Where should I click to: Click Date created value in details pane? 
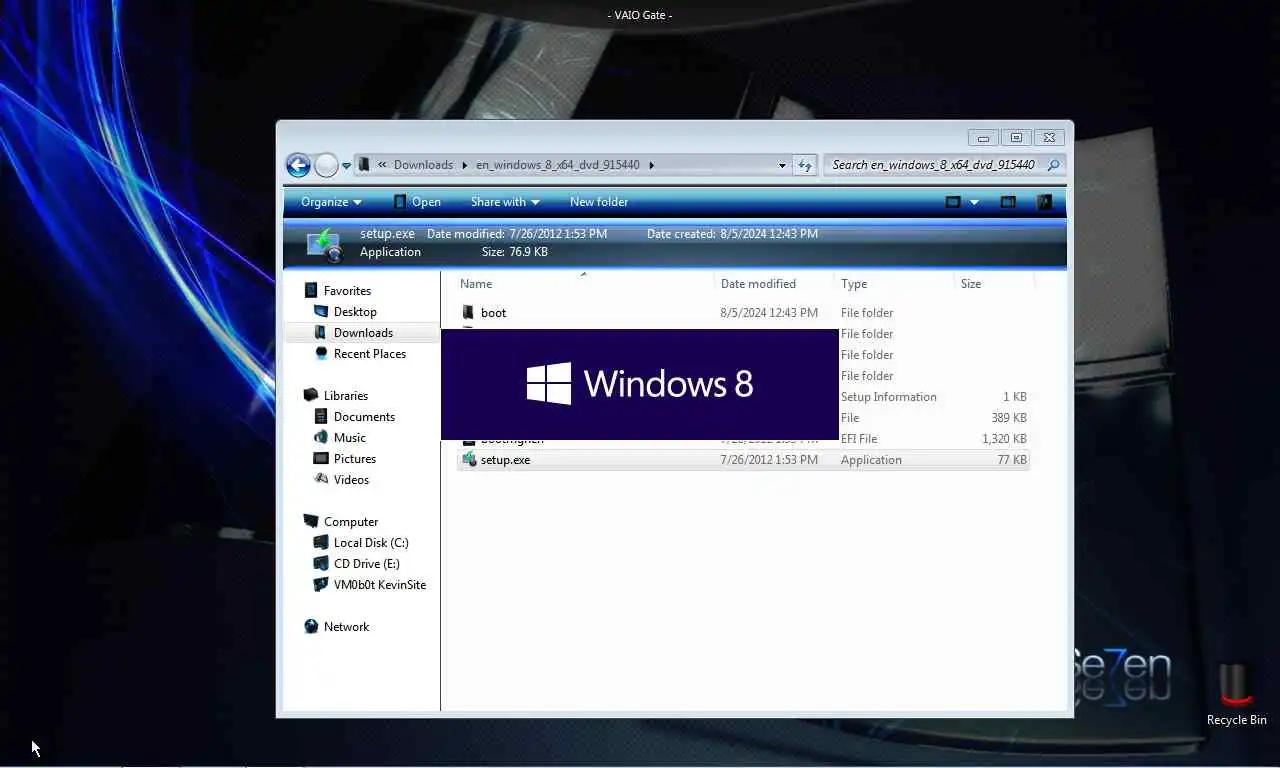click(x=769, y=234)
